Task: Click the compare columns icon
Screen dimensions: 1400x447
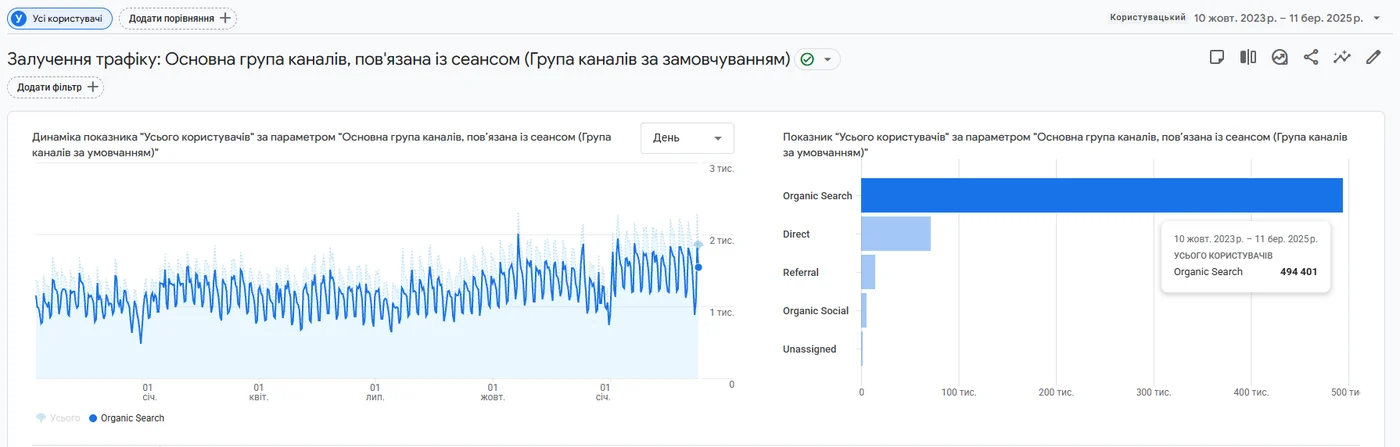Action: coord(1248,57)
